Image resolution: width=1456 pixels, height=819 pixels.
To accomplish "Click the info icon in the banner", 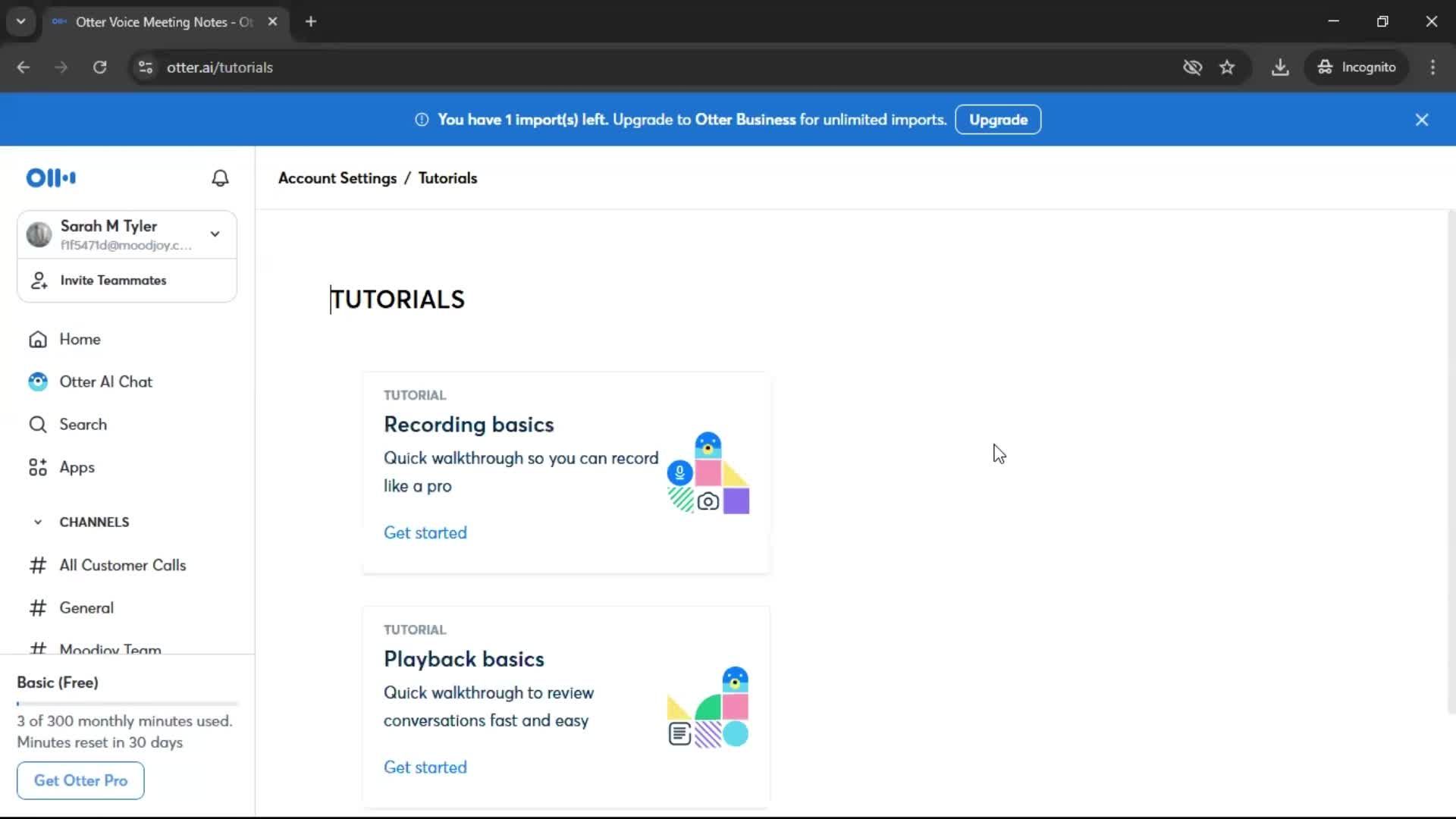I will click(422, 120).
